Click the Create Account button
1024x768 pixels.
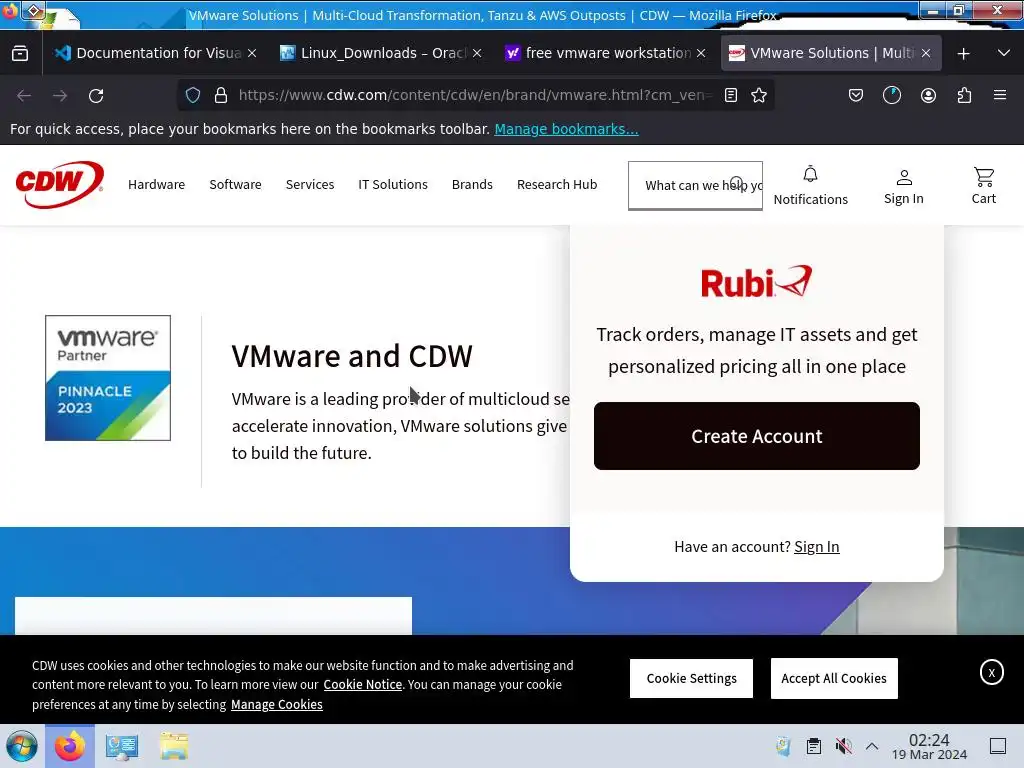pyautogui.click(x=756, y=436)
